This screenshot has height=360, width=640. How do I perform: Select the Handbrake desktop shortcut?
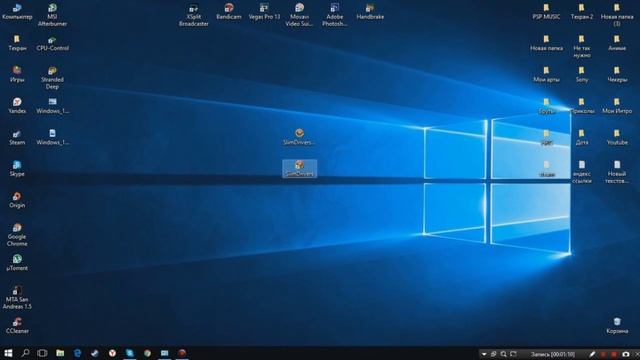pyautogui.click(x=370, y=11)
